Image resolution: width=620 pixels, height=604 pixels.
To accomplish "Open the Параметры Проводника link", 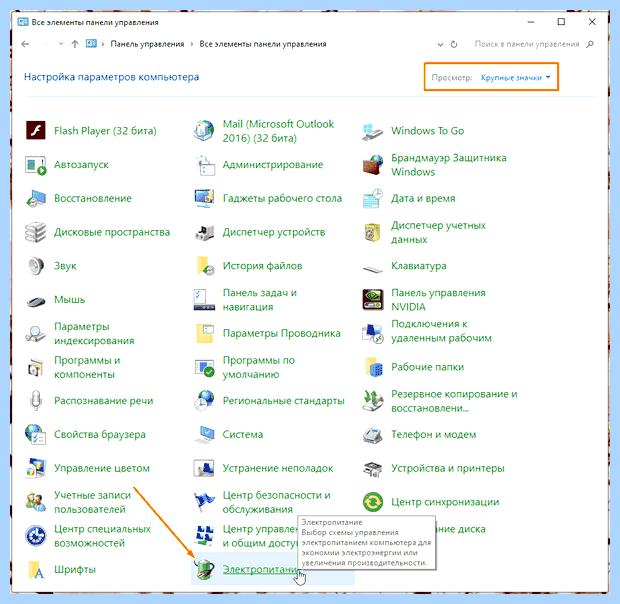I will (281, 333).
